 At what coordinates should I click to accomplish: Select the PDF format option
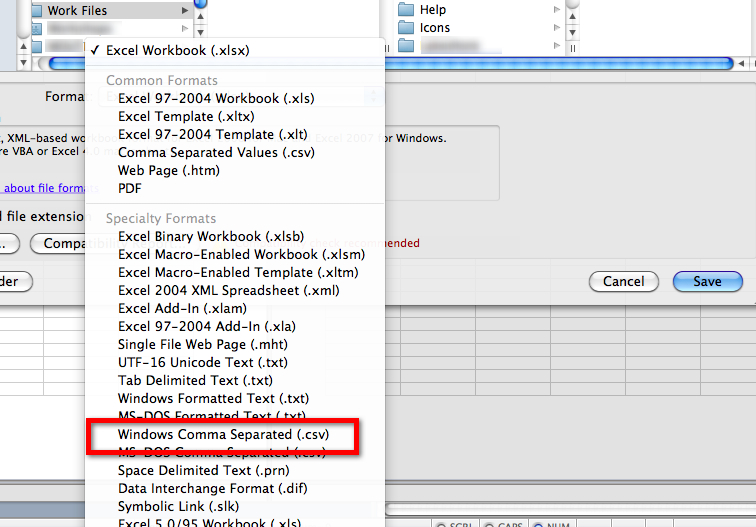pyautogui.click(x=130, y=188)
